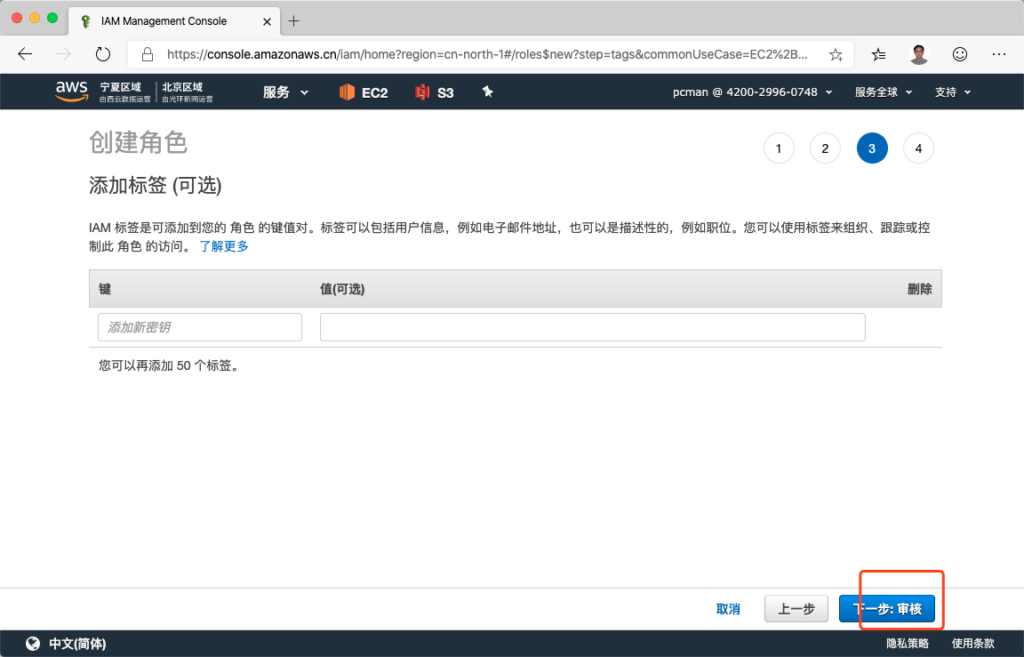Click the 添加新密钥 key input field
This screenshot has height=657, width=1024.
pyautogui.click(x=200, y=327)
